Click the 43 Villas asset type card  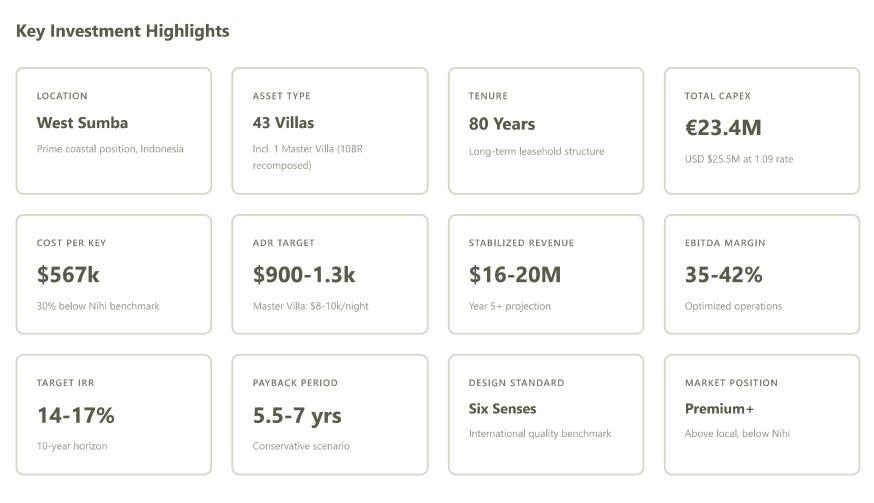click(x=329, y=130)
